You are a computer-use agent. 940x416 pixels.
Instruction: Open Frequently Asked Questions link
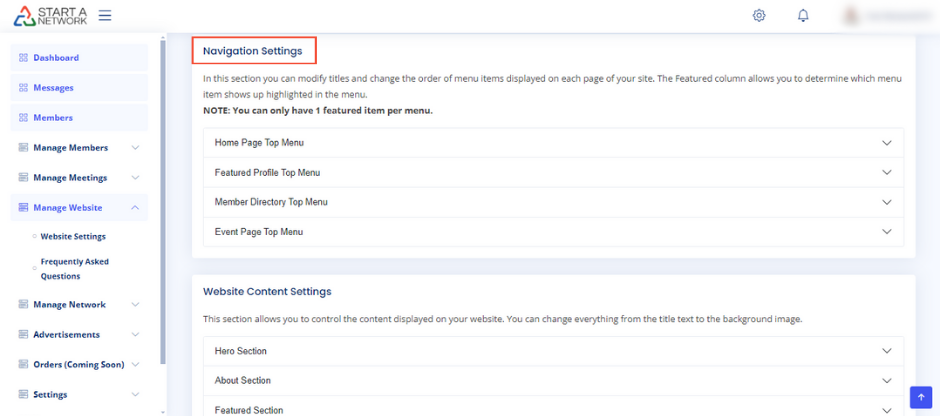[x=75, y=269]
